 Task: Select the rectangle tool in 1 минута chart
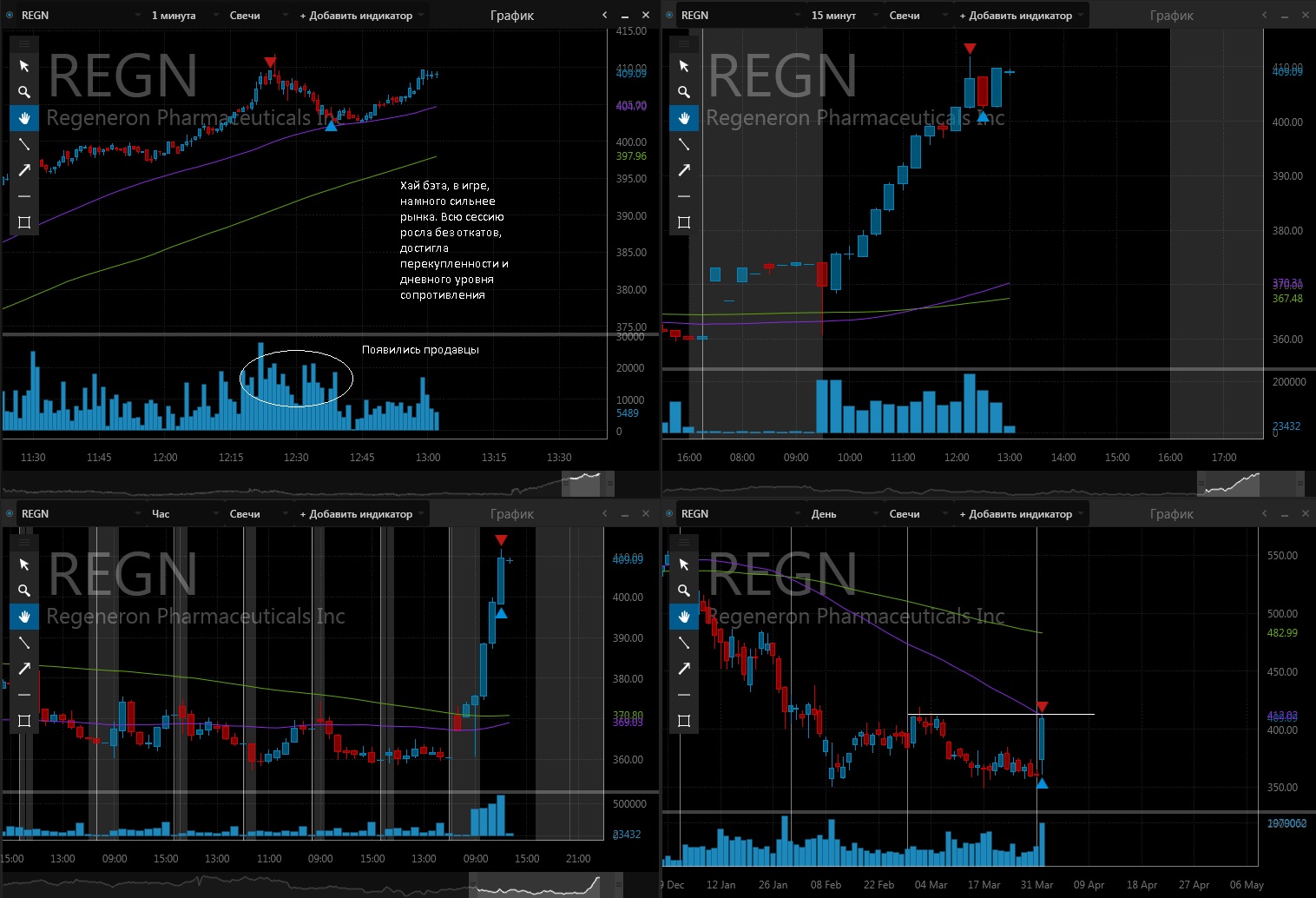tap(24, 222)
